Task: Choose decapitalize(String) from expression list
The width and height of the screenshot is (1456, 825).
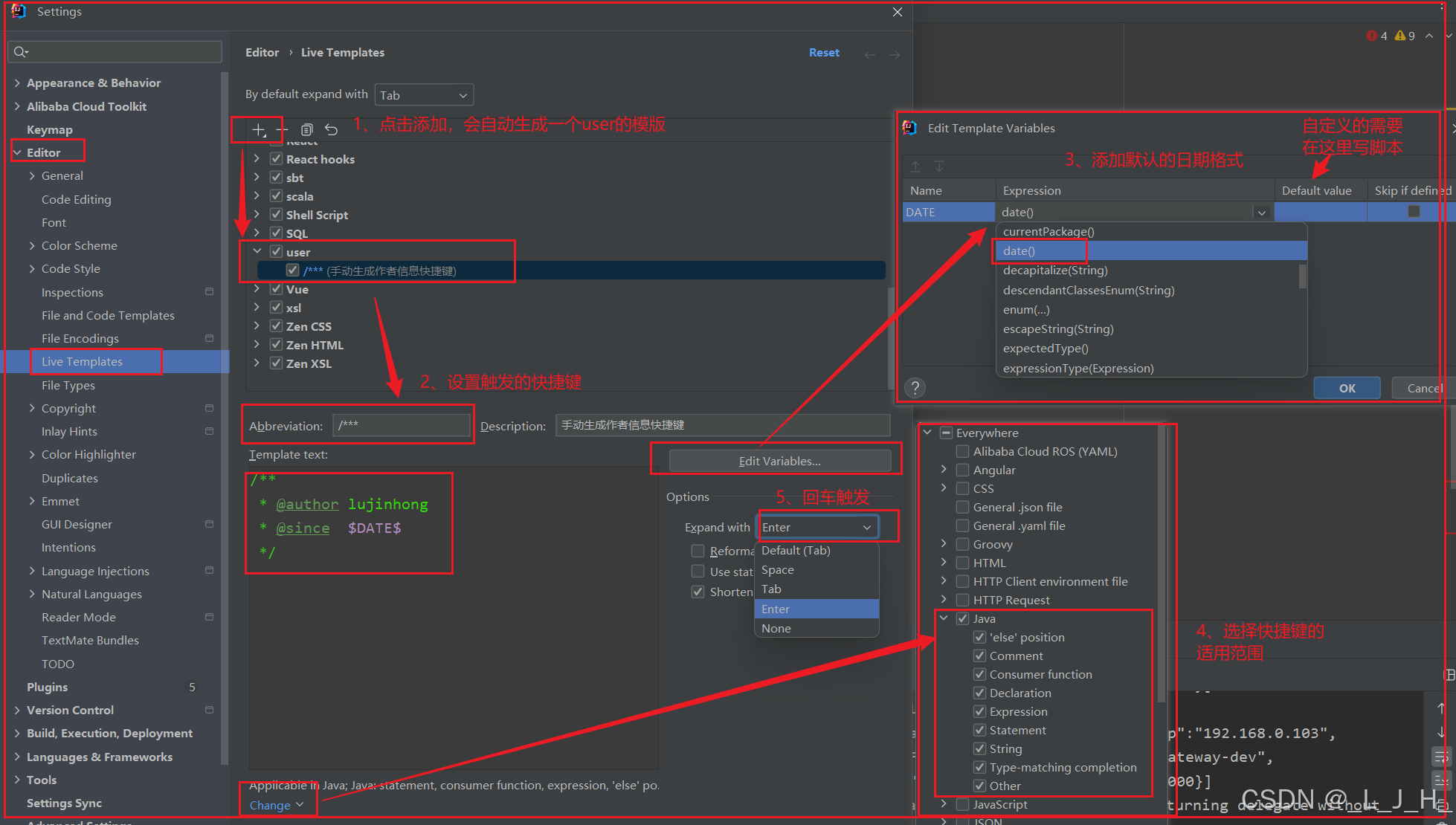Action: 1055,271
